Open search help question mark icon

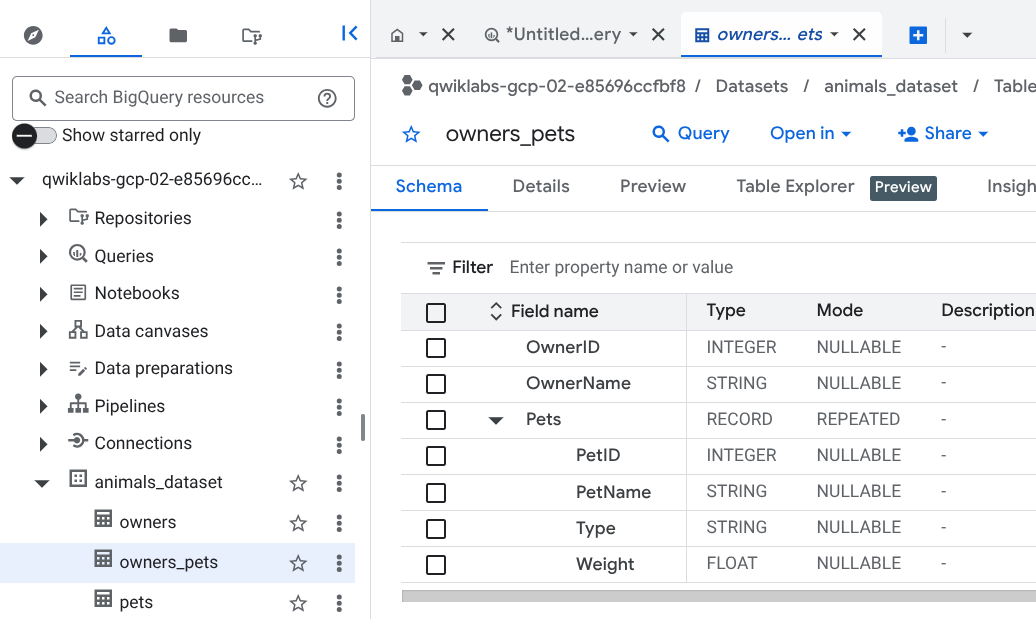[x=327, y=98]
